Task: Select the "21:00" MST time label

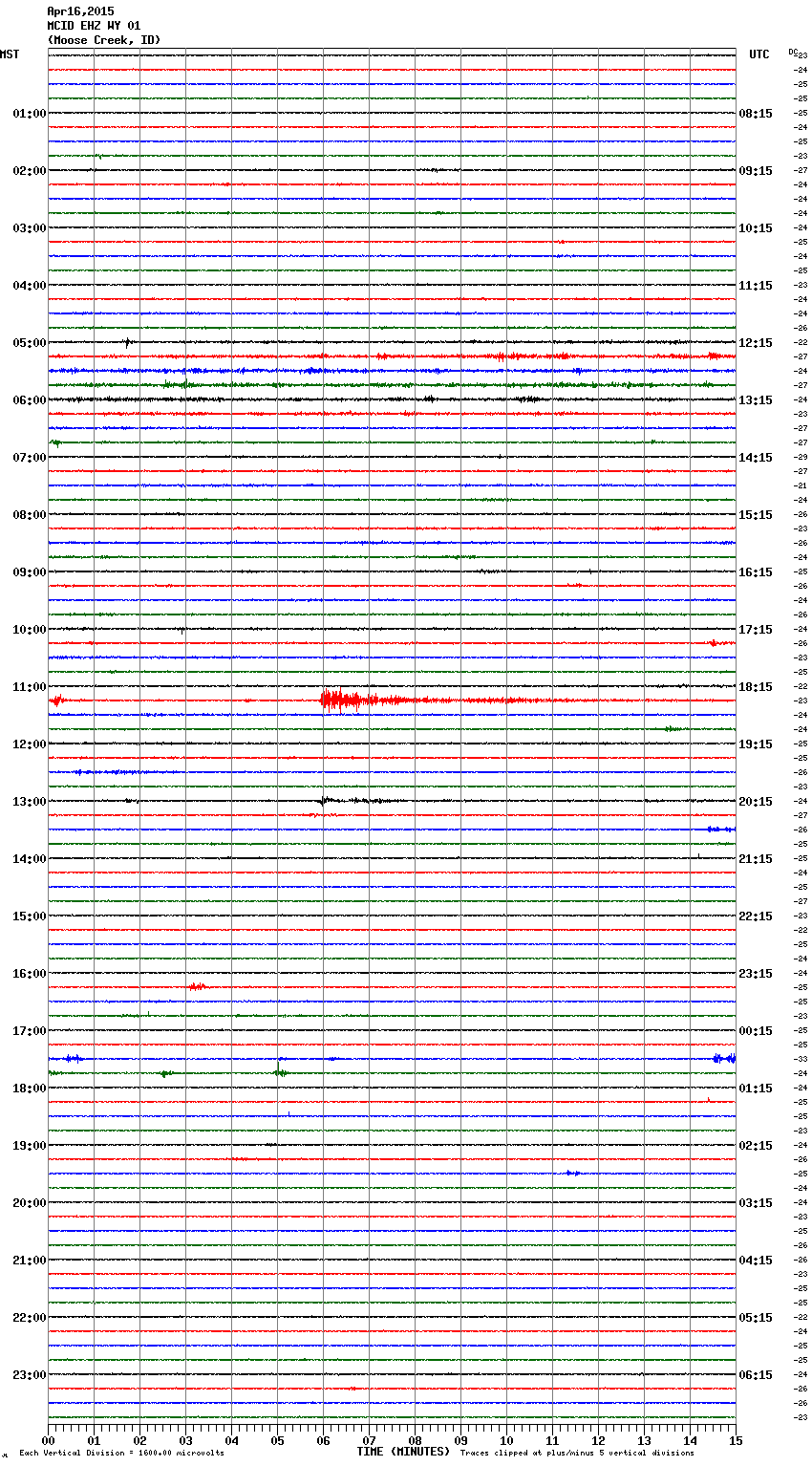Action: (x=30, y=1261)
